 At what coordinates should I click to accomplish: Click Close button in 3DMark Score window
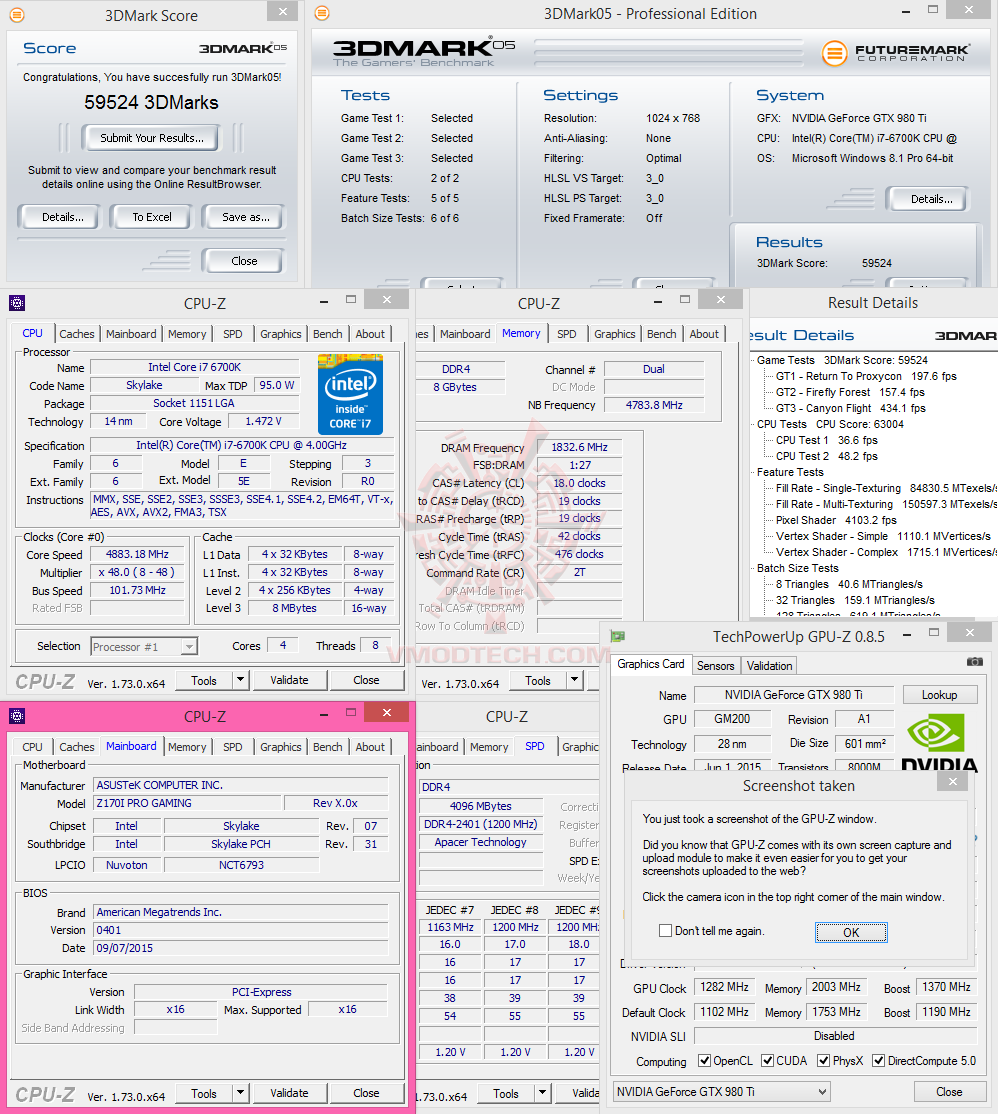244,261
